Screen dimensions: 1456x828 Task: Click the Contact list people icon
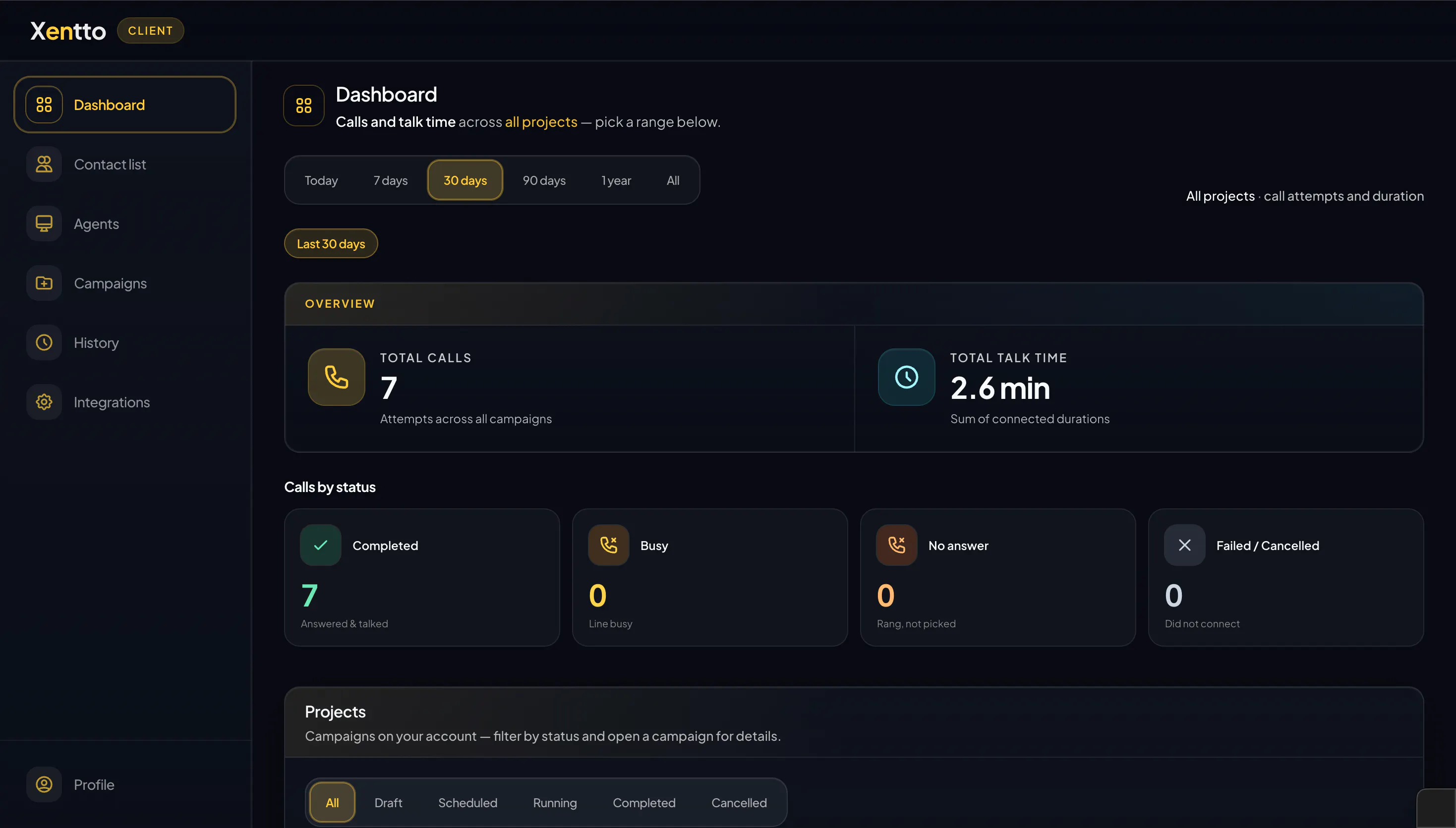[44, 165]
